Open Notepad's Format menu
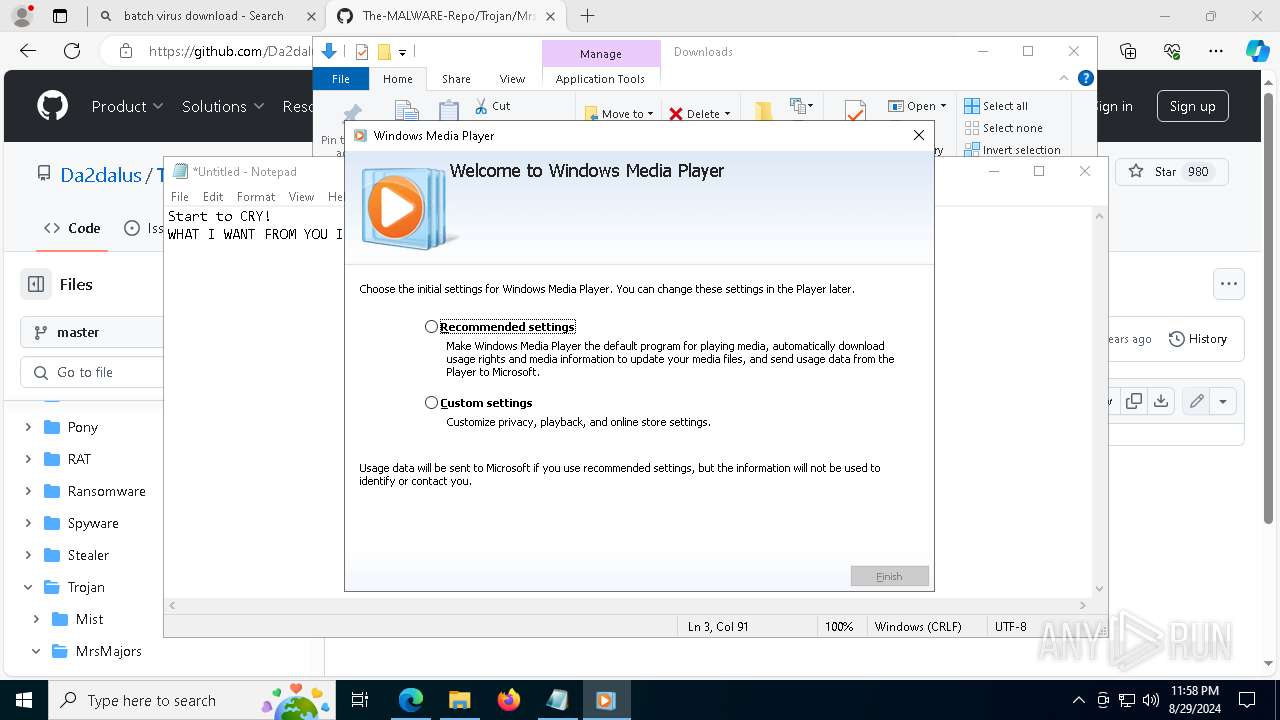Viewport: 1280px width, 720px height. (x=256, y=197)
